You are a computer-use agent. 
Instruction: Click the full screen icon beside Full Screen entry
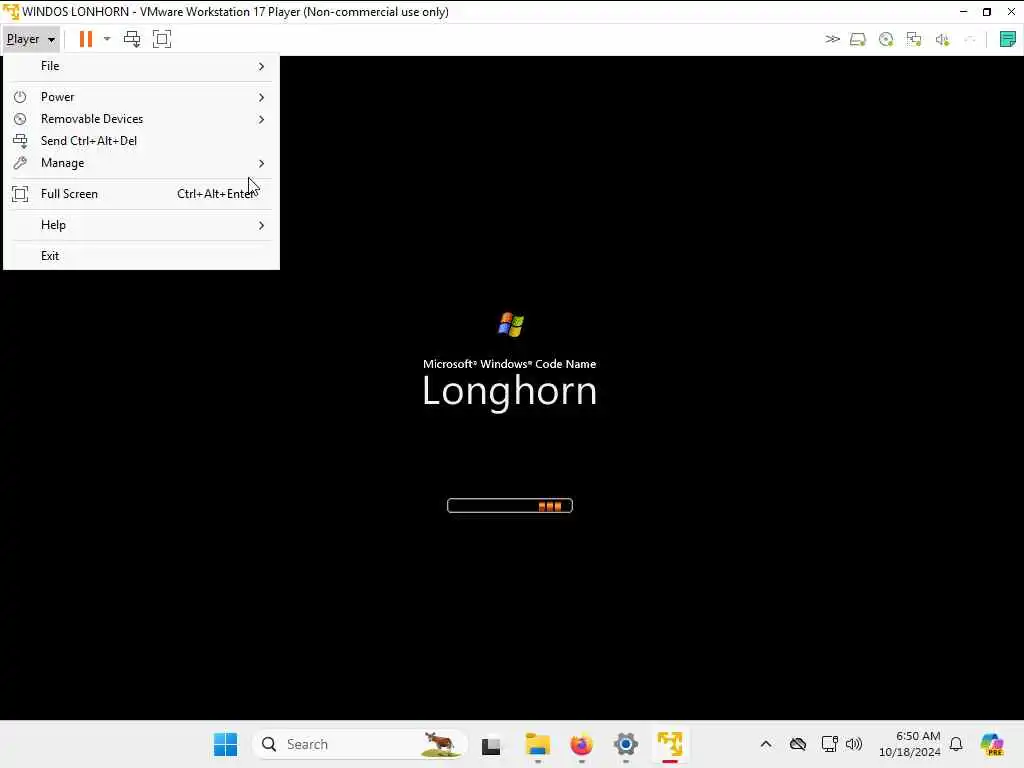(20, 194)
